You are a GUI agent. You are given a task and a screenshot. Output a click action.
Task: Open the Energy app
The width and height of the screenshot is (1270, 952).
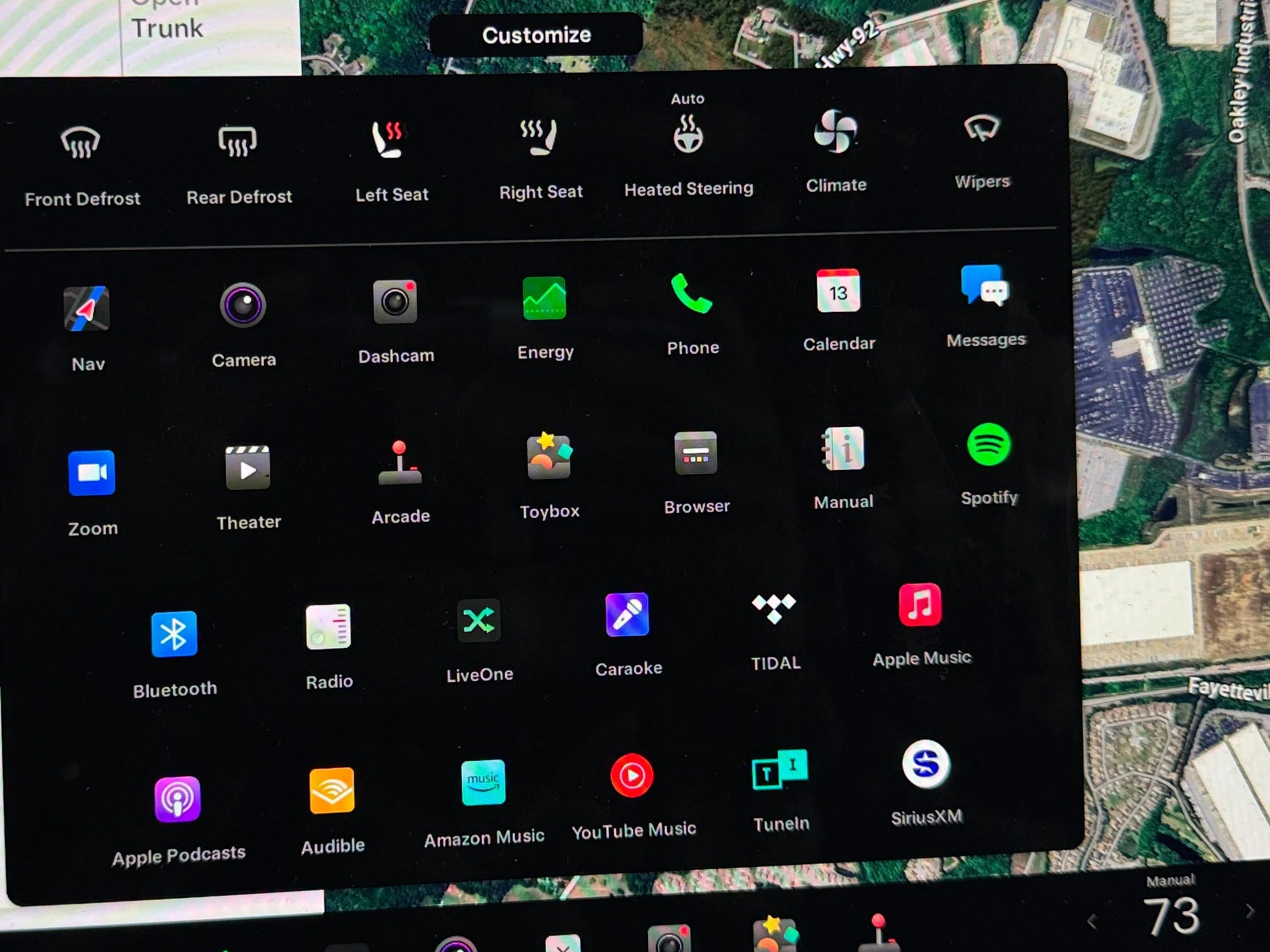pos(544,299)
